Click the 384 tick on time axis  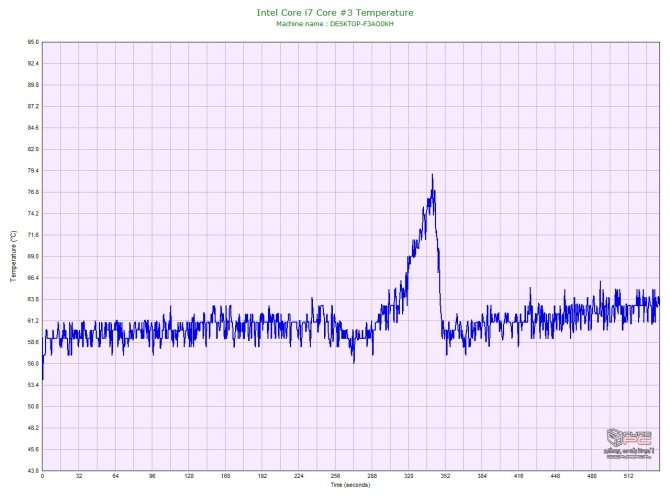(x=482, y=476)
